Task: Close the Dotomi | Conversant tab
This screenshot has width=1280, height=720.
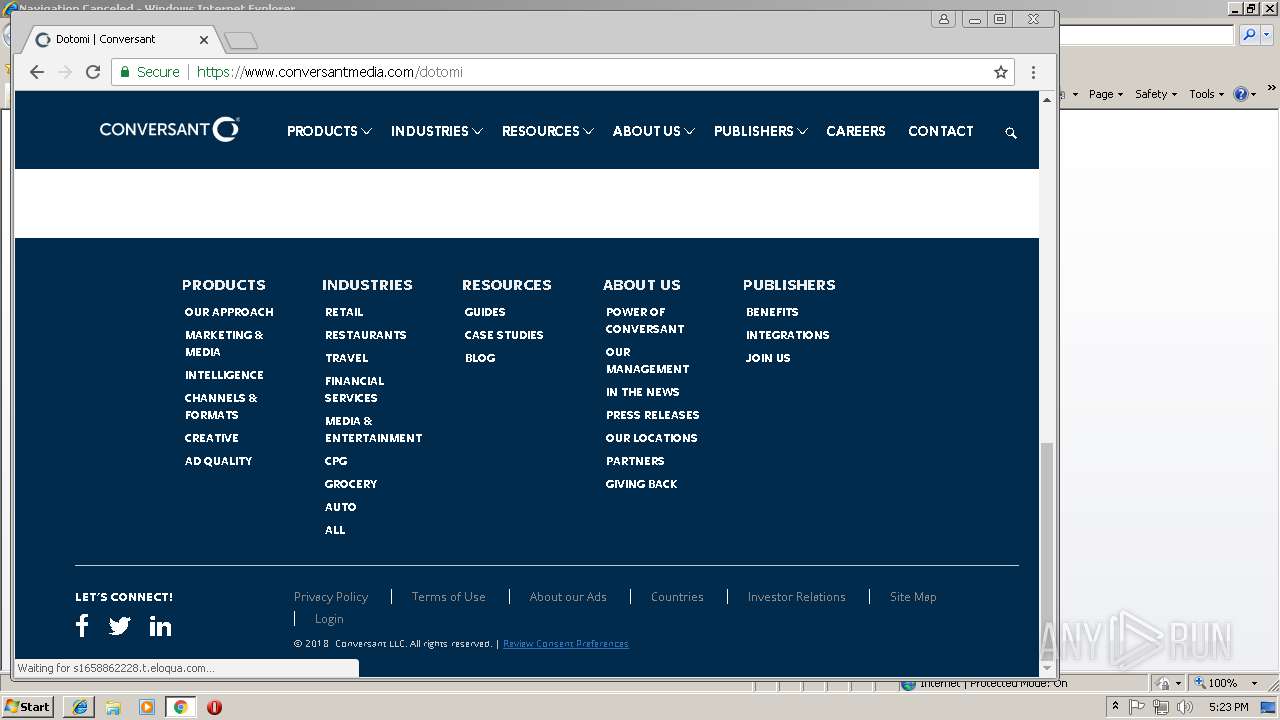Action: 204,40
